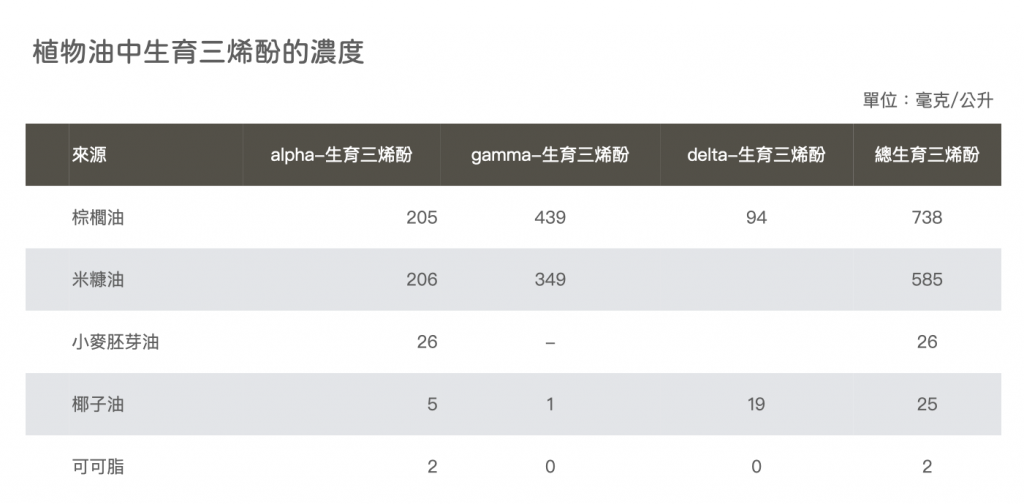Click the table title 植物油中生育三烯酚的濃度

198,52
